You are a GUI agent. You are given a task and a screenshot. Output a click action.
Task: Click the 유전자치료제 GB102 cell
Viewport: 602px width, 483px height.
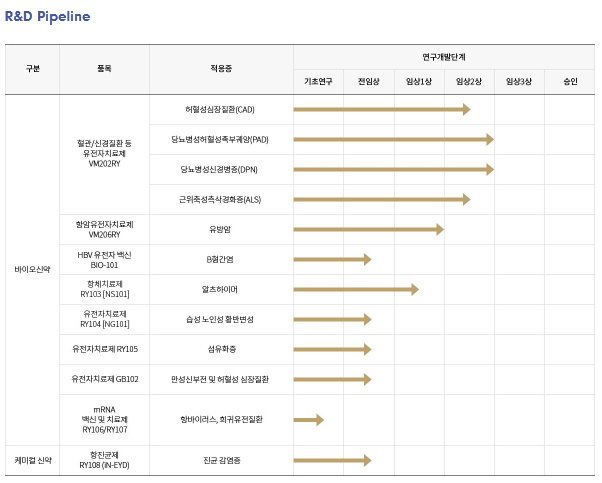pos(104,379)
